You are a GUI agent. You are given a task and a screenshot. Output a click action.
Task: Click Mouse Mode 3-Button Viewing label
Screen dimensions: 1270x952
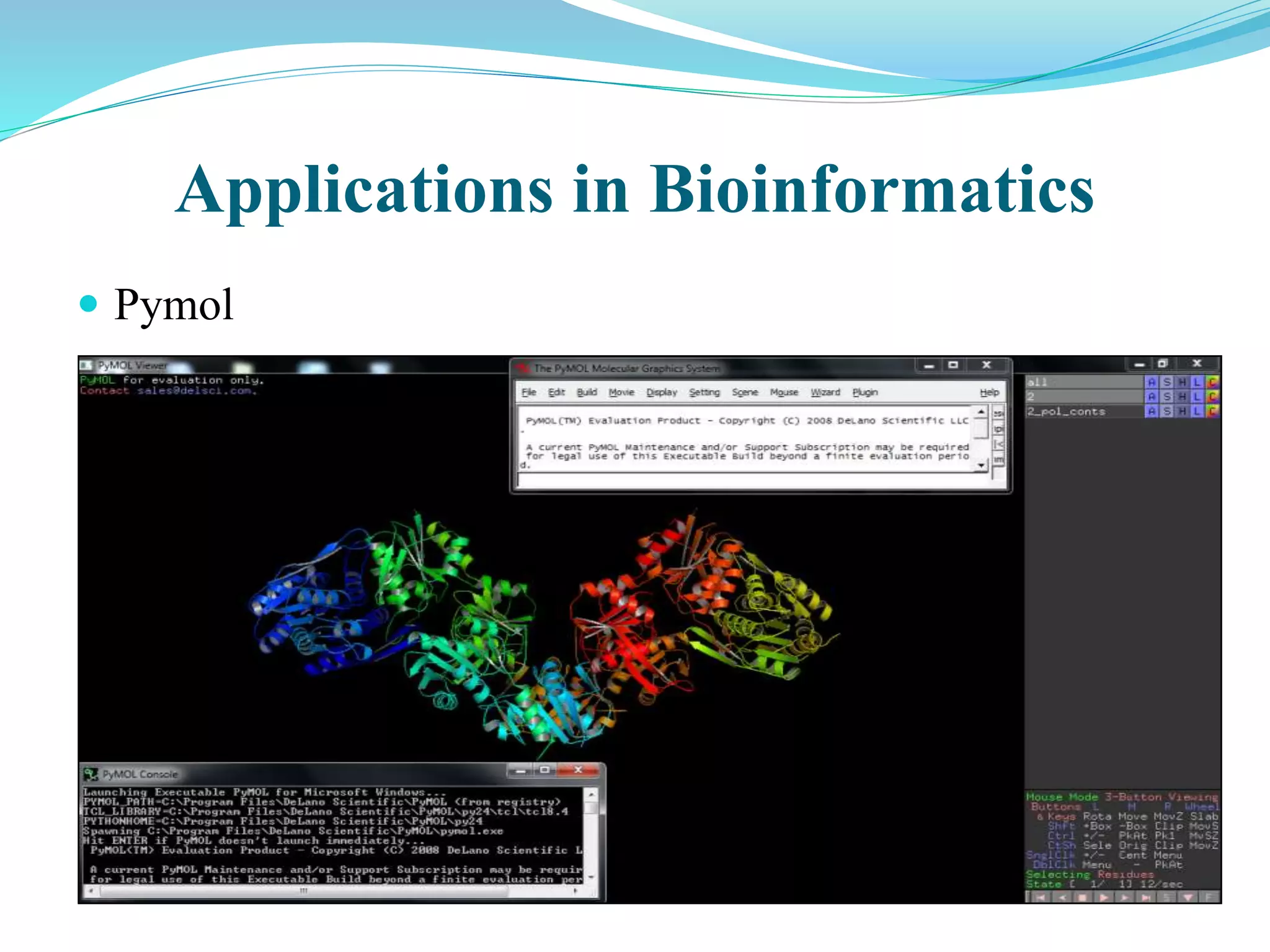[x=1122, y=797]
